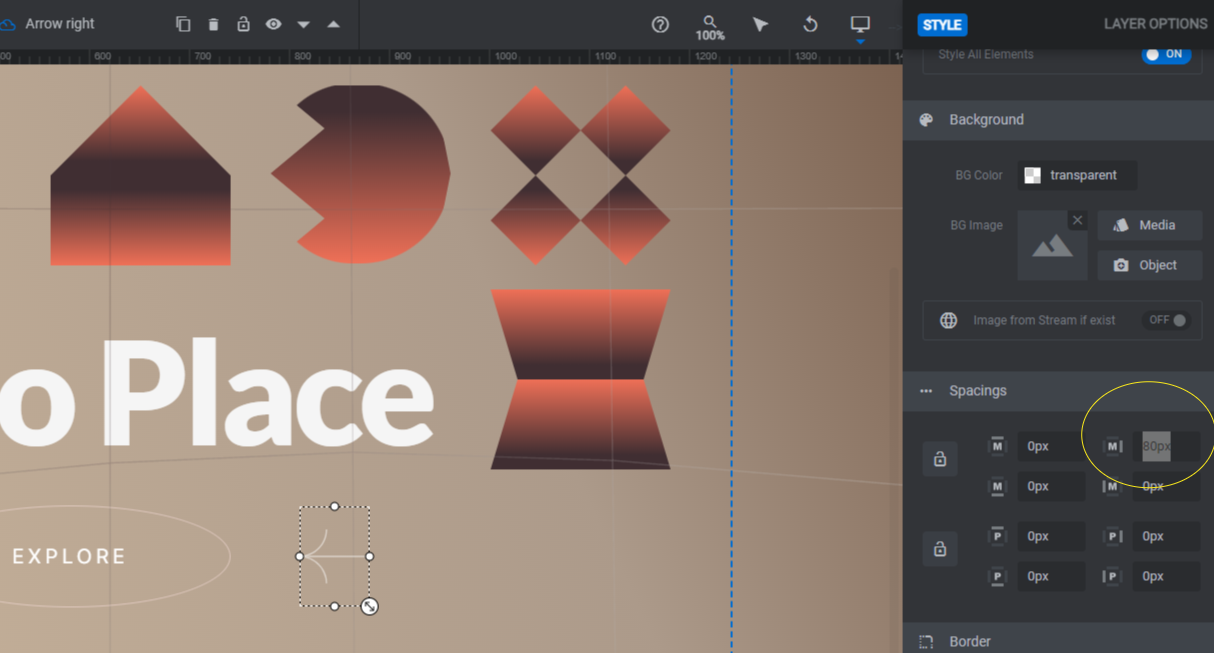Click the left padding icon

click(1111, 576)
